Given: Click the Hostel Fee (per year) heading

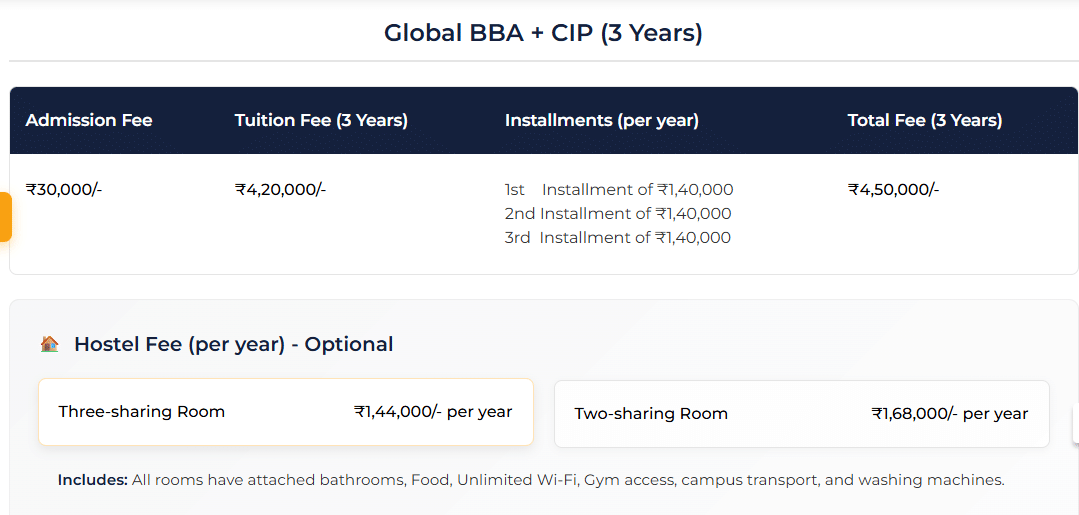Looking at the screenshot, I should (x=233, y=344).
